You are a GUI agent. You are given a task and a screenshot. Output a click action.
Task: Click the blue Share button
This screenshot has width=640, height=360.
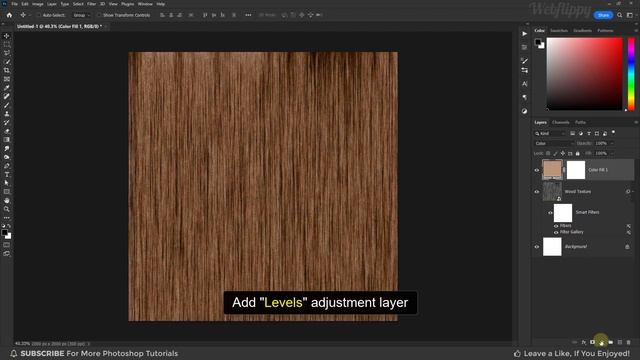603,15
